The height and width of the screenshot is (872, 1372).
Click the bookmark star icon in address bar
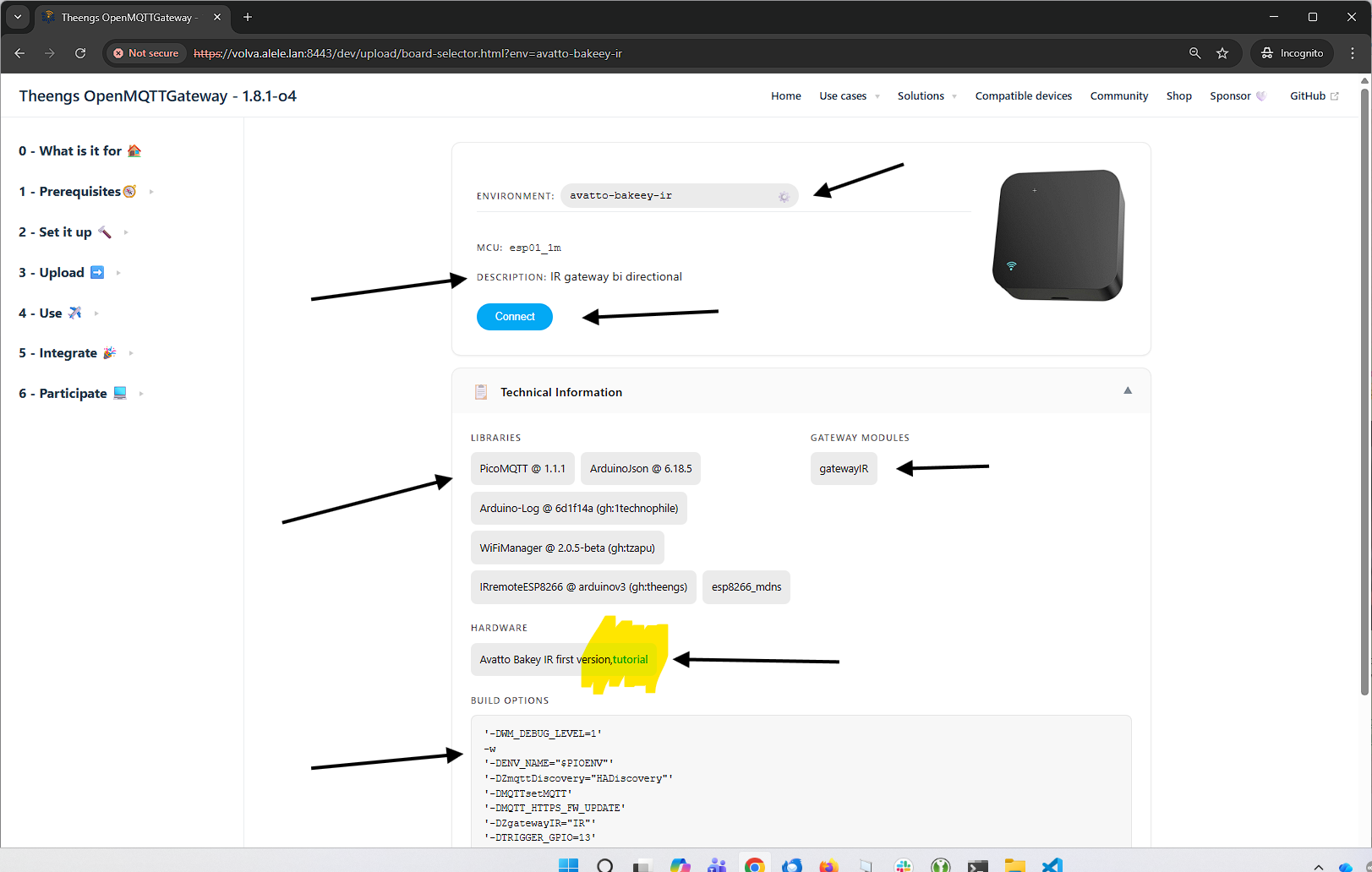(1222, 53)
